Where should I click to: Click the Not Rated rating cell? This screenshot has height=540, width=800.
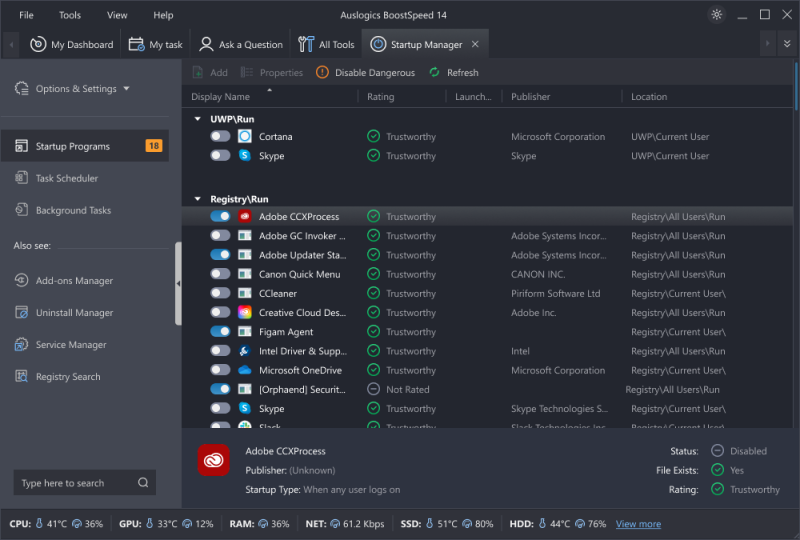pyautogui.click(x=407, y=389)
